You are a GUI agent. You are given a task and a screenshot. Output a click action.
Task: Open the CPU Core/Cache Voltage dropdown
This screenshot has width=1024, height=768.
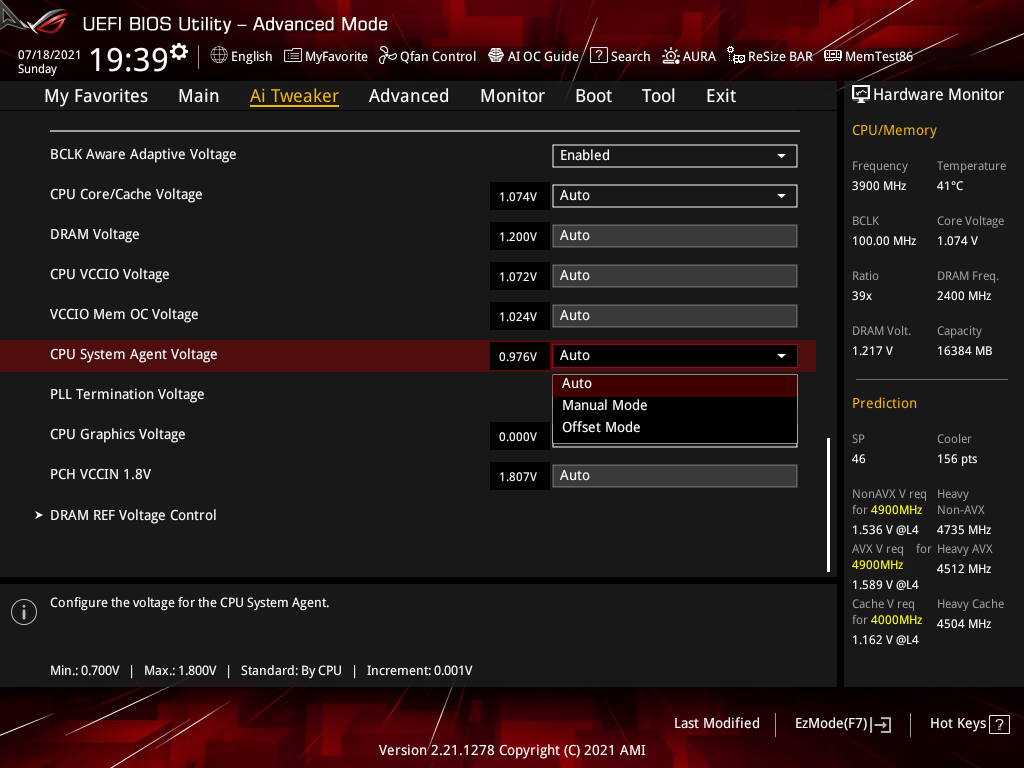[674, 196]
